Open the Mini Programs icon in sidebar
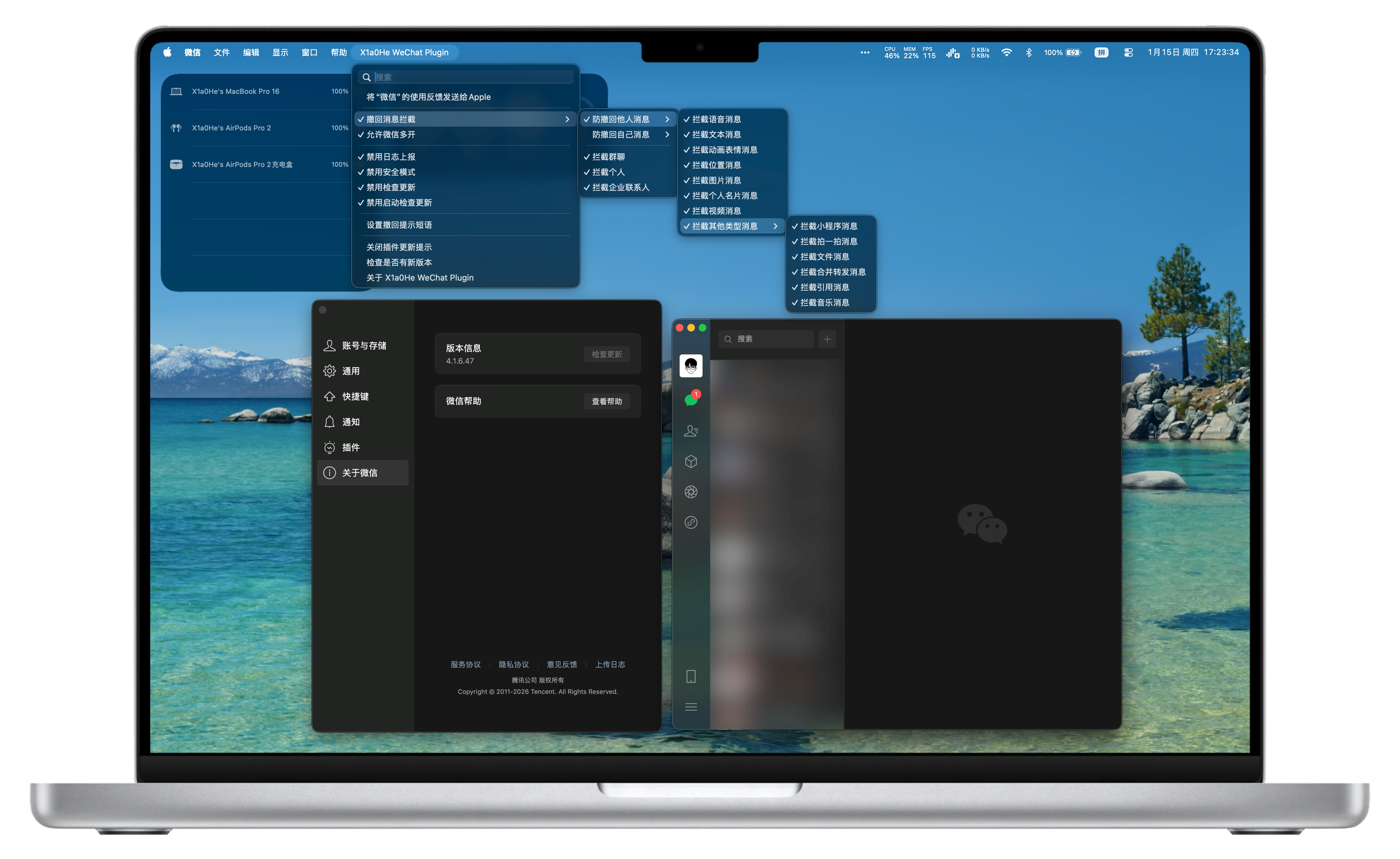 [x=691, y=523]
